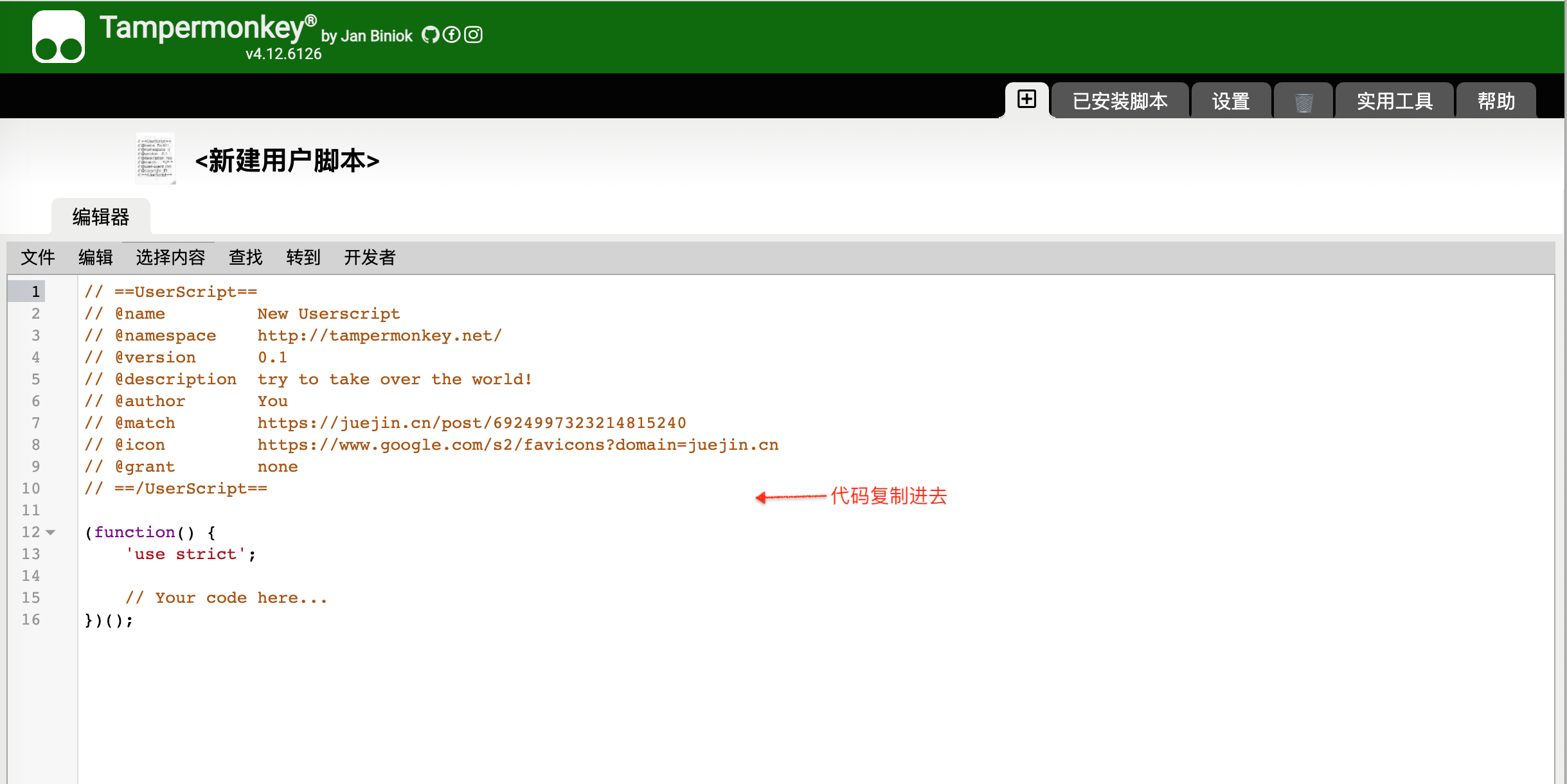Image resolution: width=1567 pixels, height=784 pixels.
Task: Click the Tampermonkey logo icon
Action: (x=58, y=37)
